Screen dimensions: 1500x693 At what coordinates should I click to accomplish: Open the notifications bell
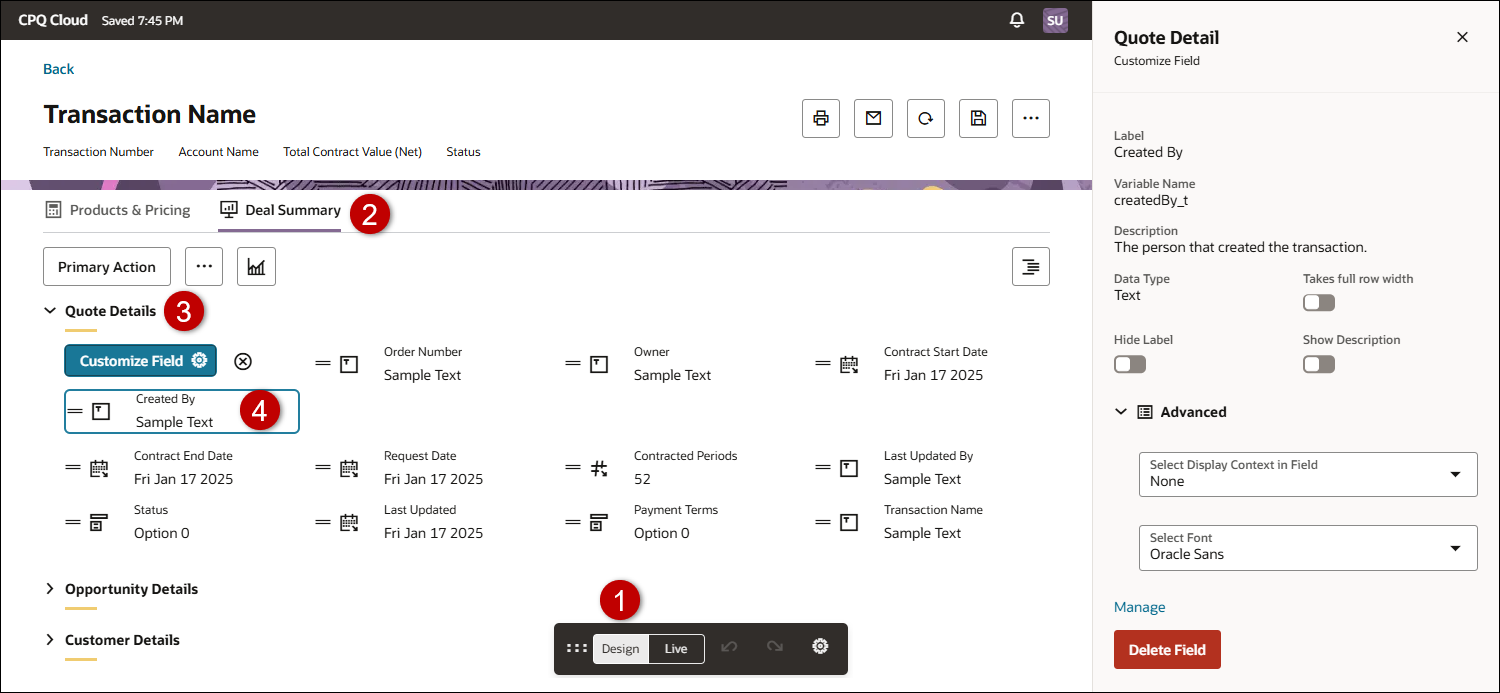point(1017,19)
